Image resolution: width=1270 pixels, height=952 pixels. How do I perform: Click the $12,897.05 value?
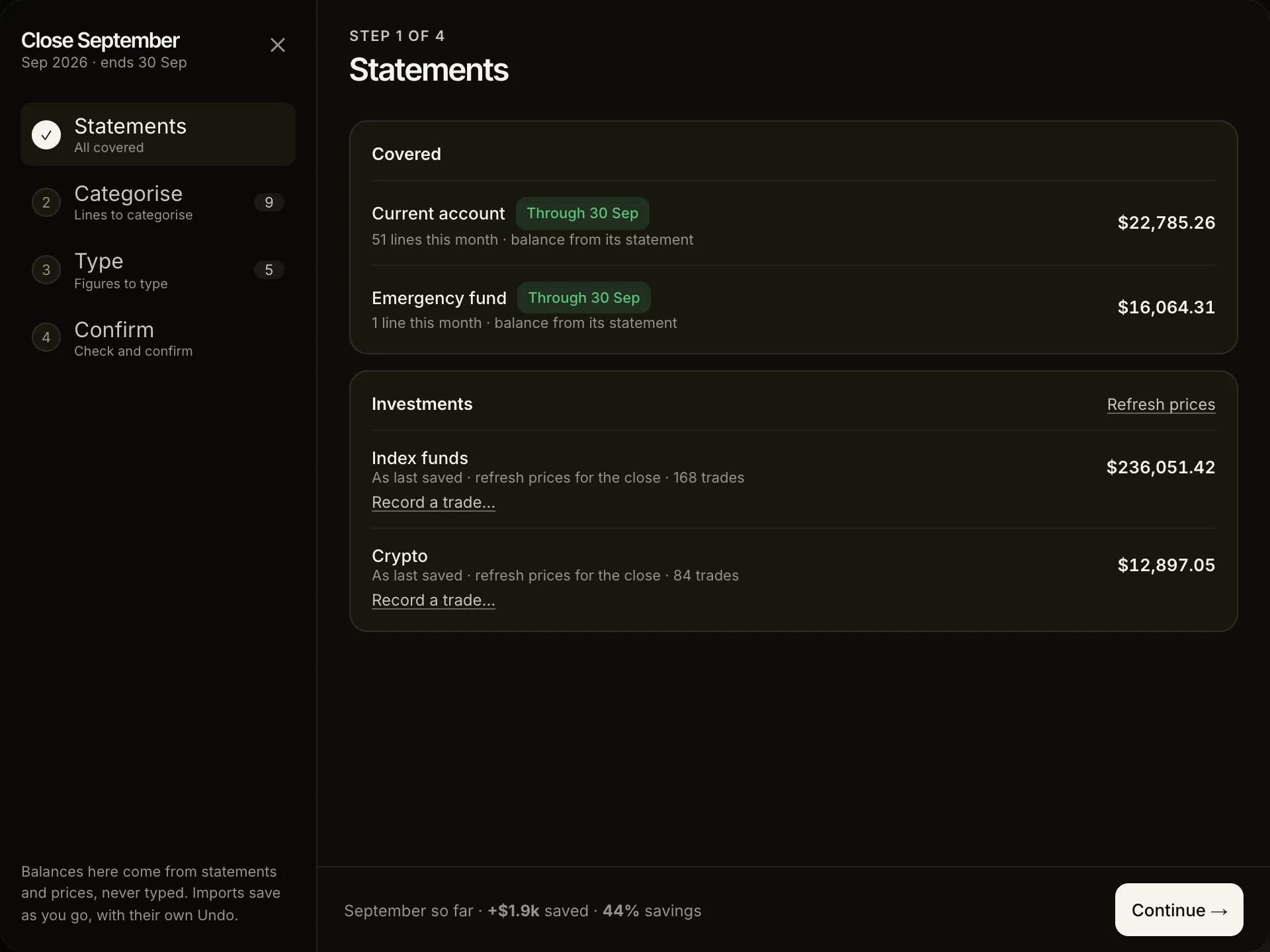click(x=1166, y=565)
